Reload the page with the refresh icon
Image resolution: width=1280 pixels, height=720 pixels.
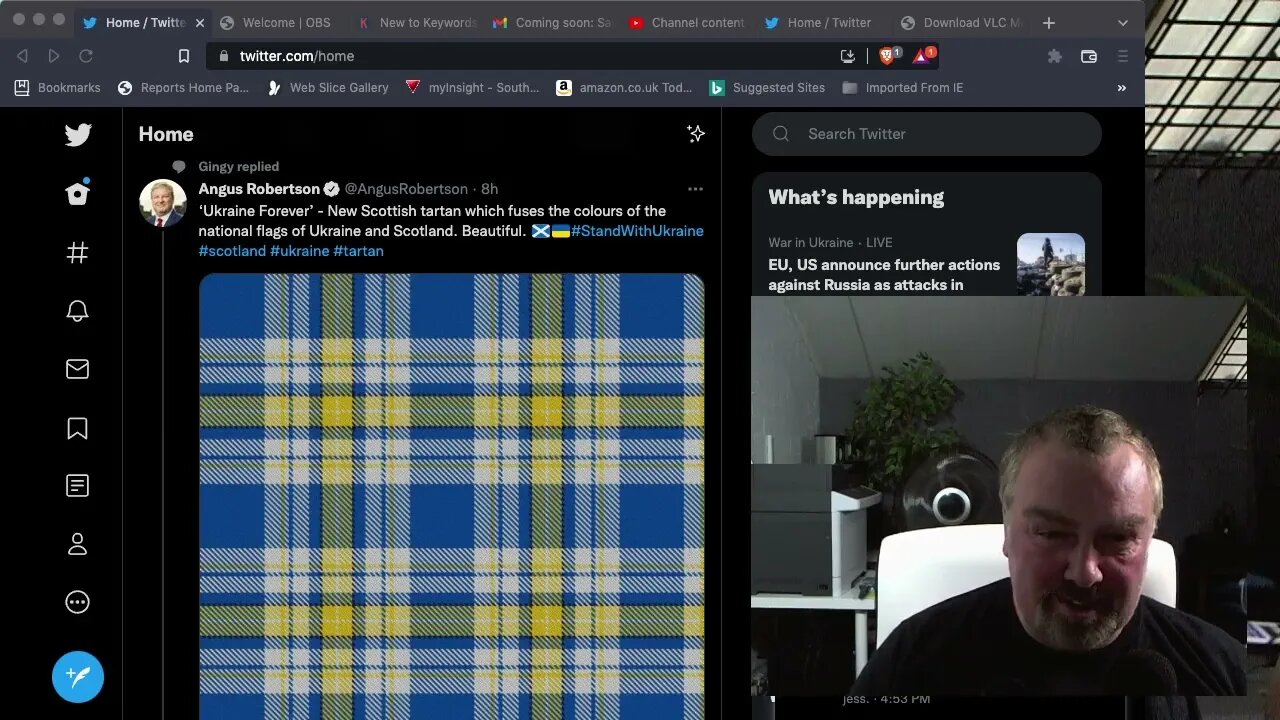(x=86, y=56)
